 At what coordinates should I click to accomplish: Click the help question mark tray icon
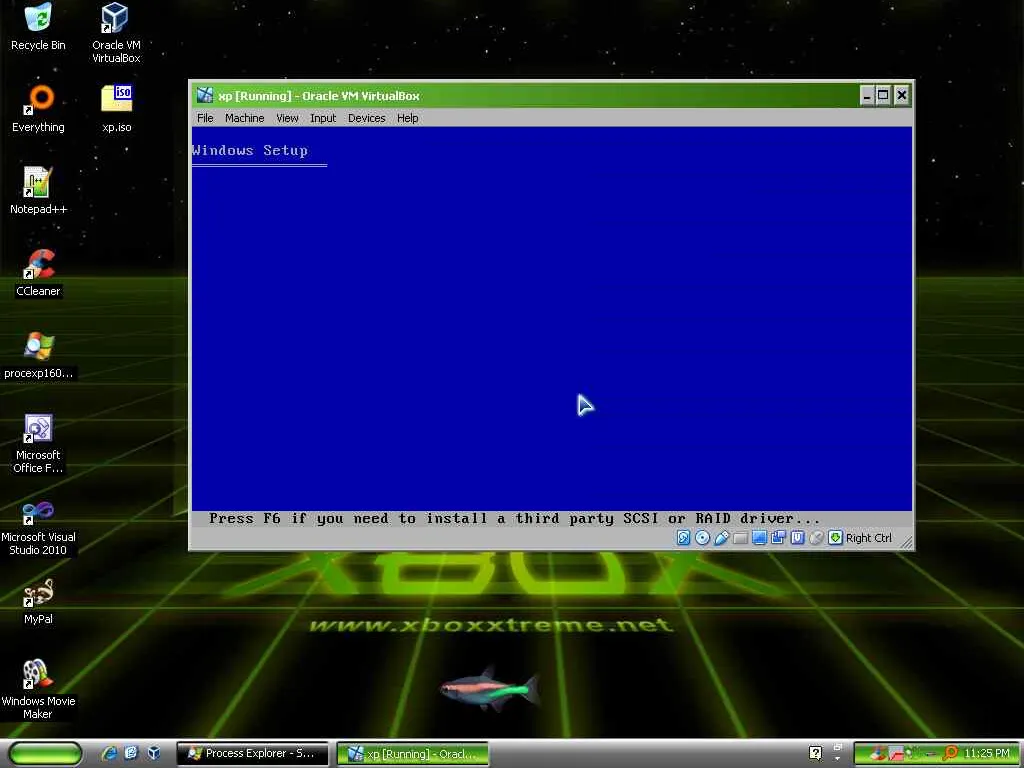point(815,753)
